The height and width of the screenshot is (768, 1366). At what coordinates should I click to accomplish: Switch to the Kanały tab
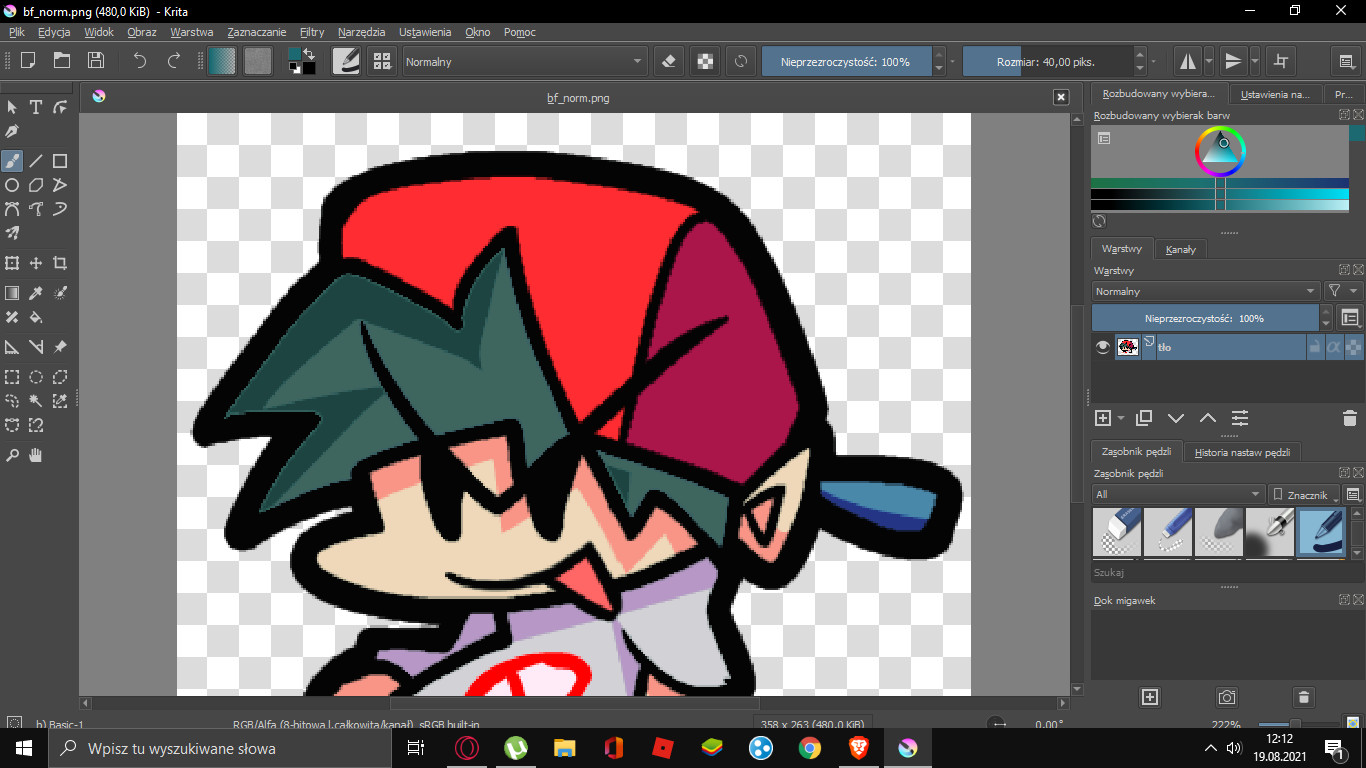click(x=1180, y=249)
